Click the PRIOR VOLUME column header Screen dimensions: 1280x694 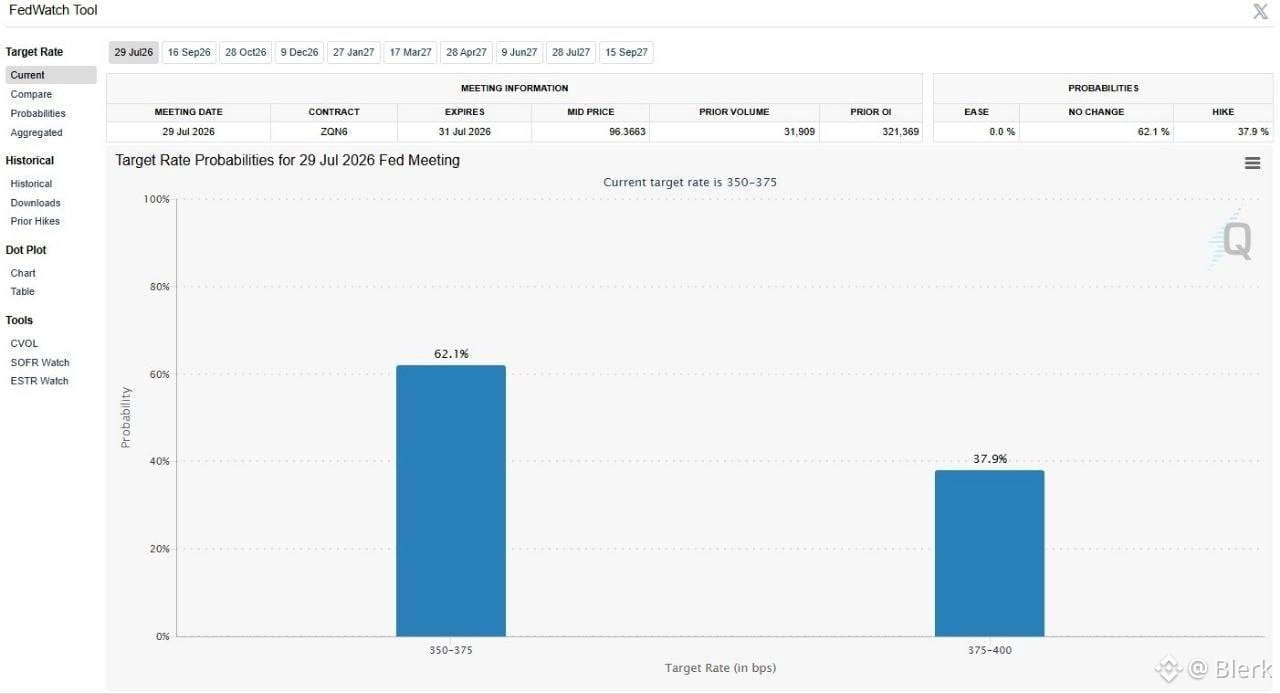(734, 112)
